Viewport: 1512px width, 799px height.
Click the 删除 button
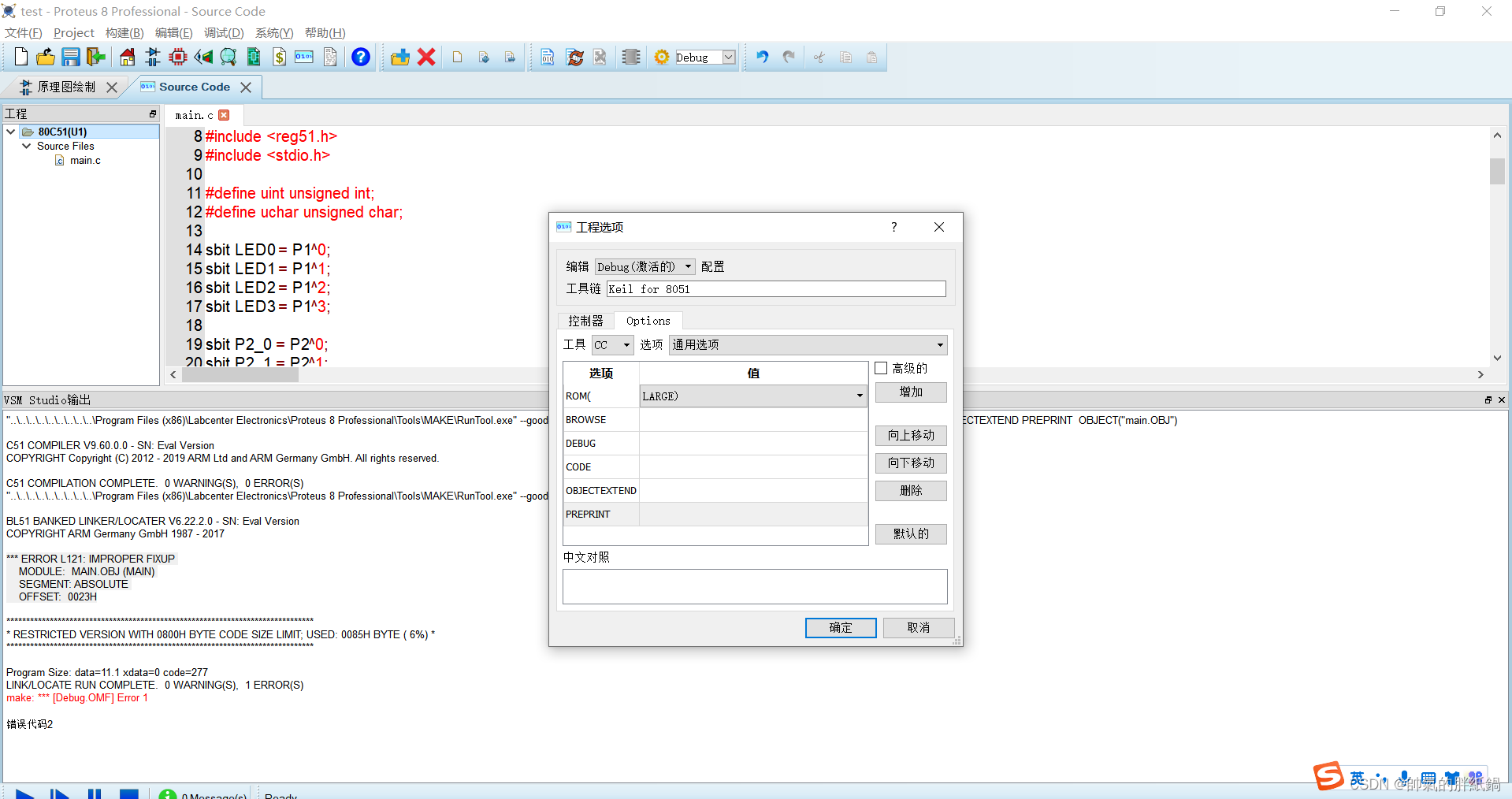(911, 490)
